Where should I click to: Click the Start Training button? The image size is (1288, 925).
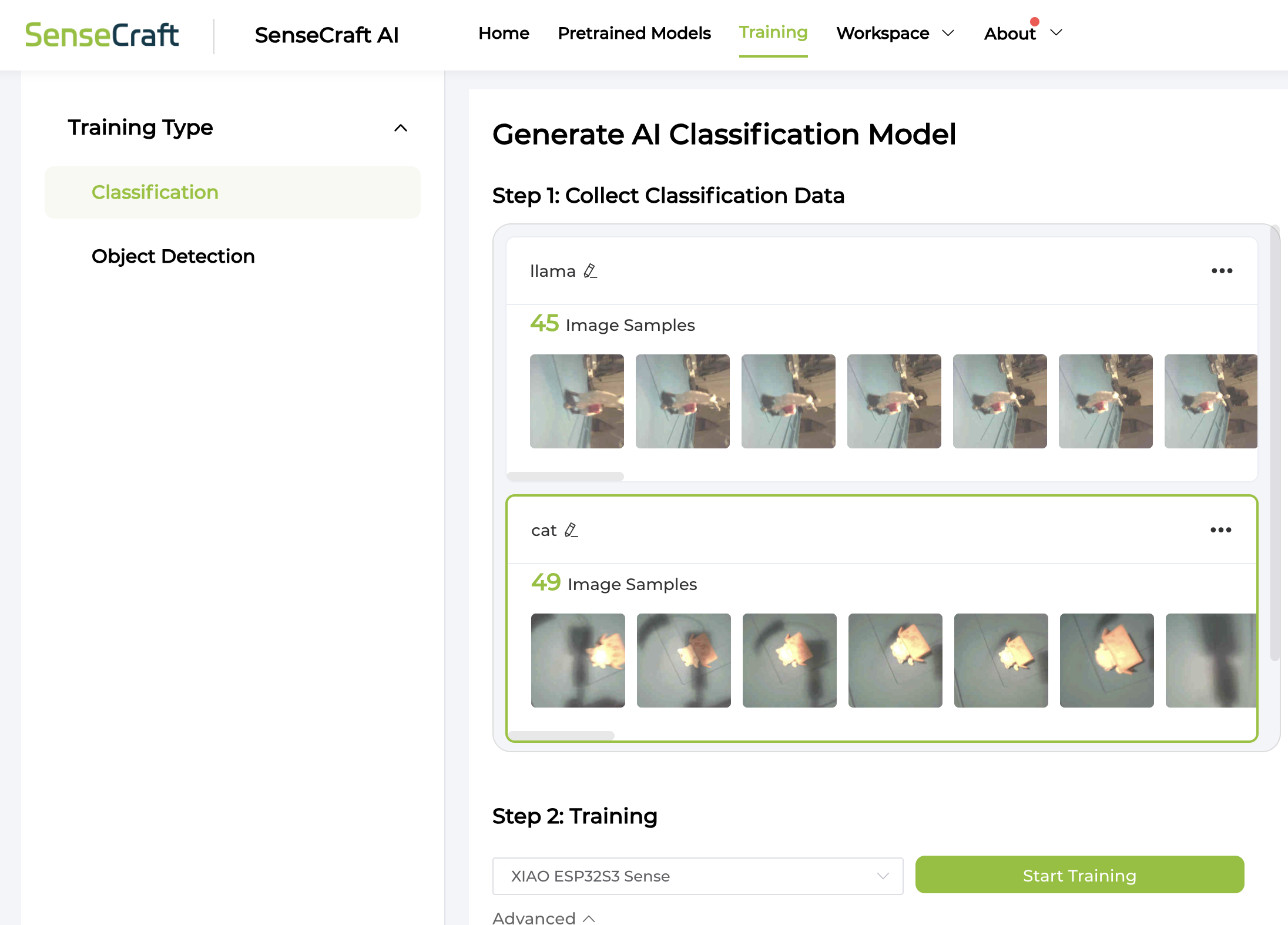pyautogui.click(x=1079, y=875)
